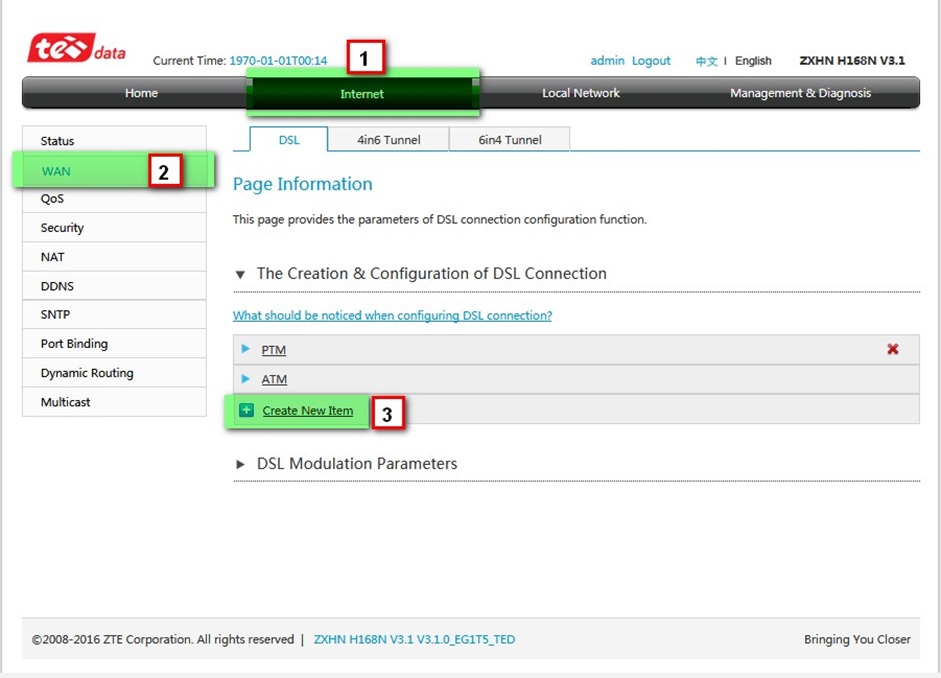Image resolution: width=941 pixels, height=678 pixels.
Task: Expand the ATM connection arrow
Action: [x=247, y=379]
